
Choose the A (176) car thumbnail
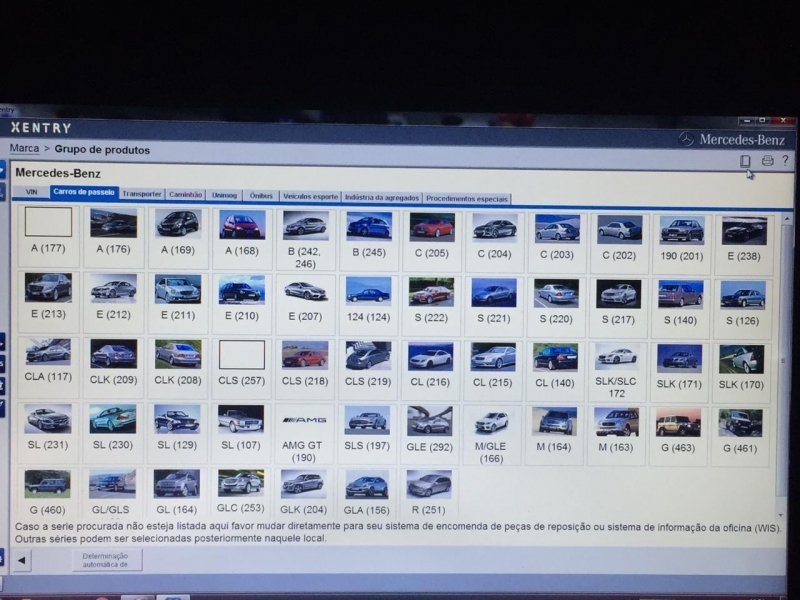(x=113, y=223)
